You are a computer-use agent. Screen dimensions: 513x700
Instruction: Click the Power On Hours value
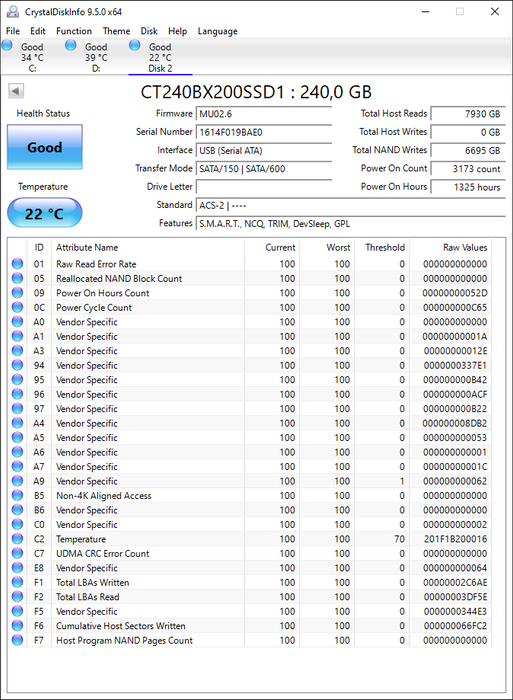[x=468, y=187]
